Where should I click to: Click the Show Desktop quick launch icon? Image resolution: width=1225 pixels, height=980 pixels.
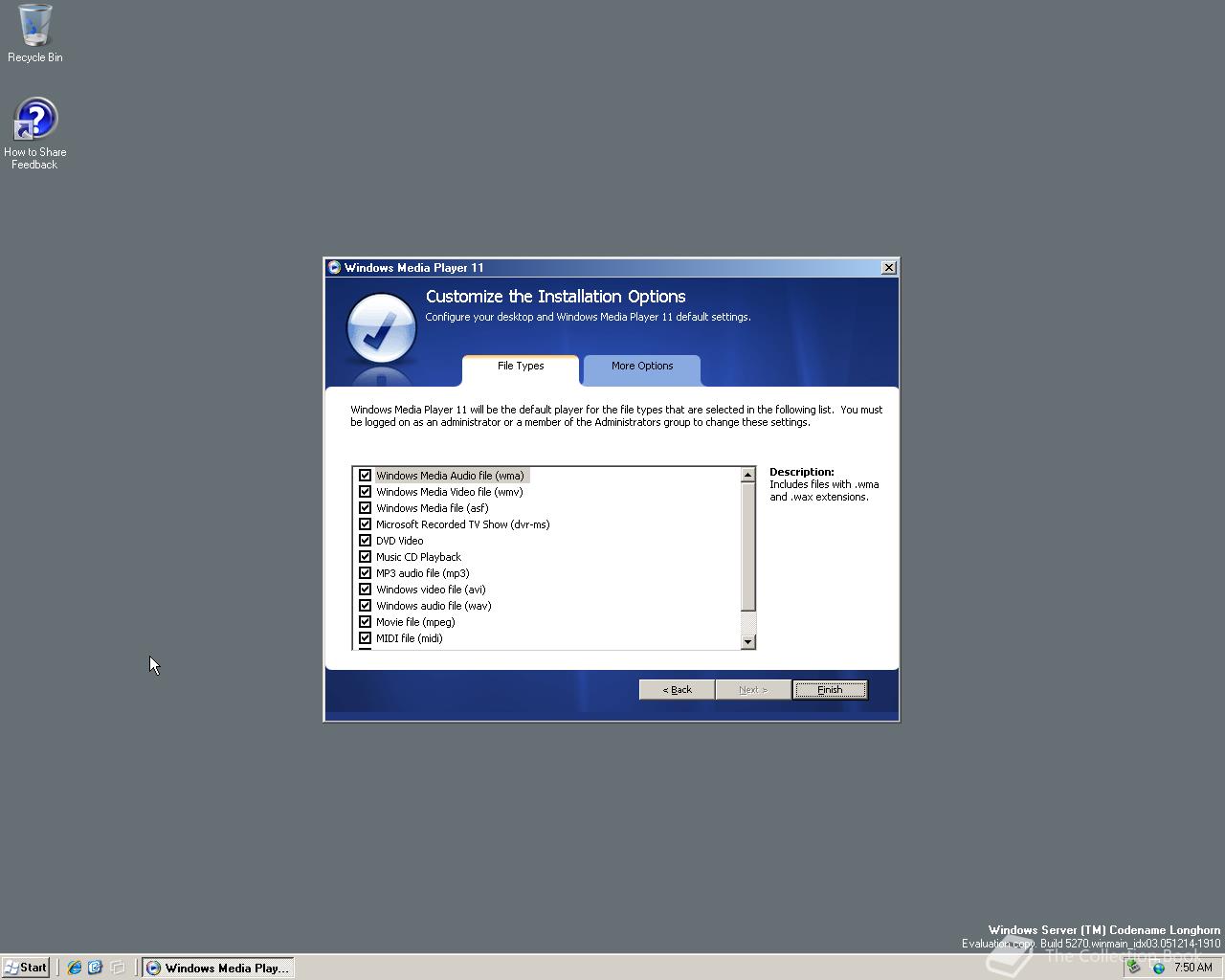117,968
